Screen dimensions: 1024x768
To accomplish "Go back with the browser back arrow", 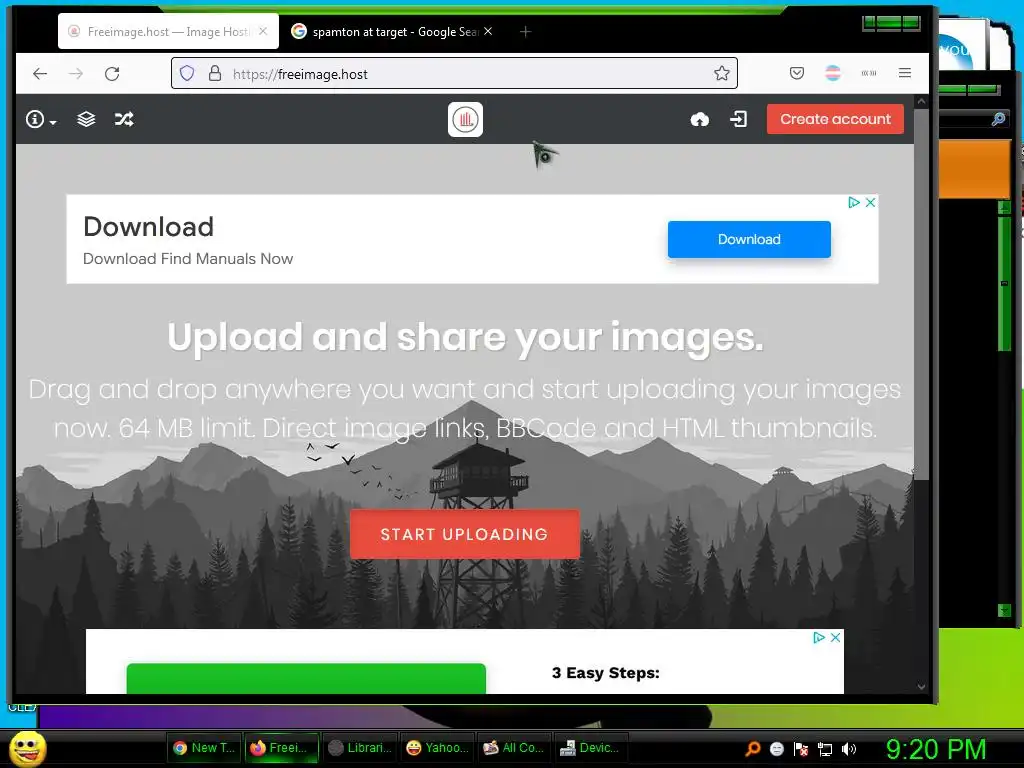I will (x=40, y=74).
